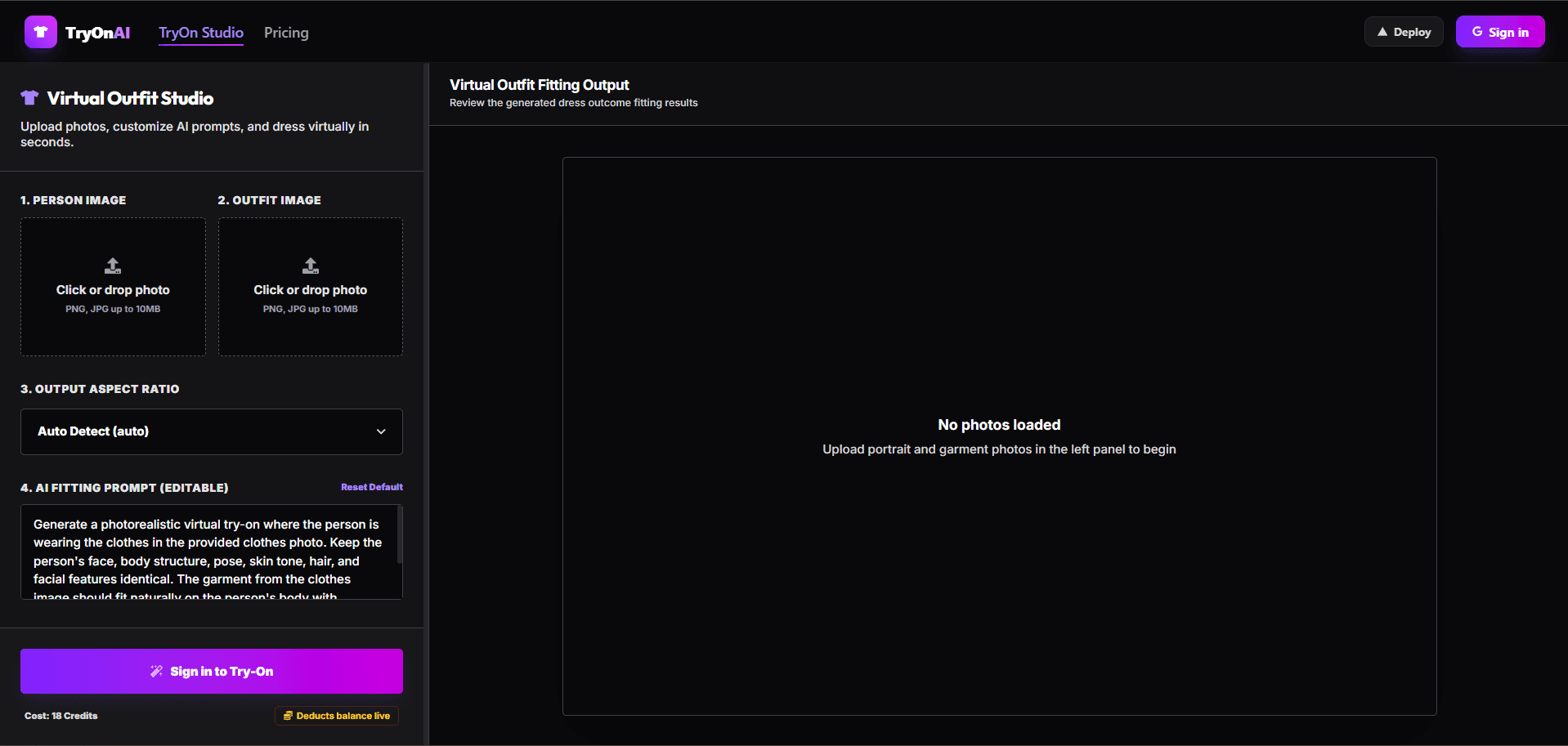The width and height of the screenshot is (1568, 746).
Task: Click the shirt icon beside Virtual Outfit Studio
Action: 29,98
